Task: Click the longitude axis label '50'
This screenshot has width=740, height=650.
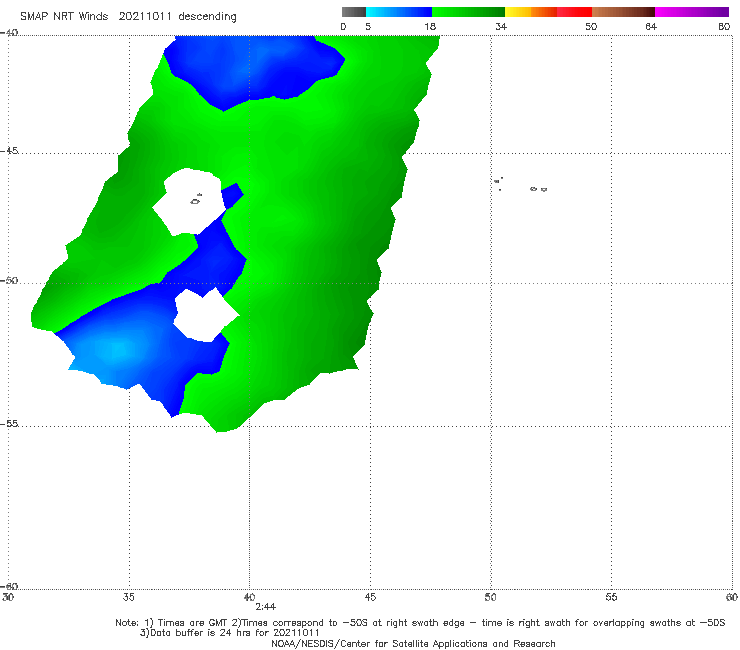Action: 491,597
